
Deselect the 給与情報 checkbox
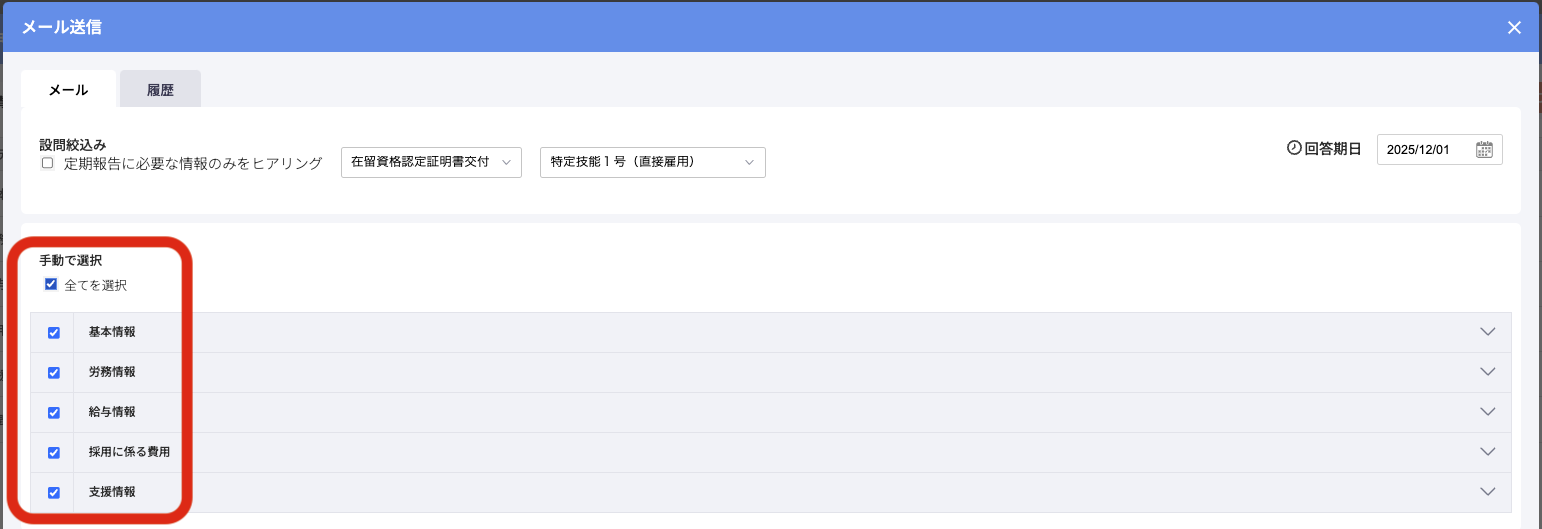tap(54, 412)
